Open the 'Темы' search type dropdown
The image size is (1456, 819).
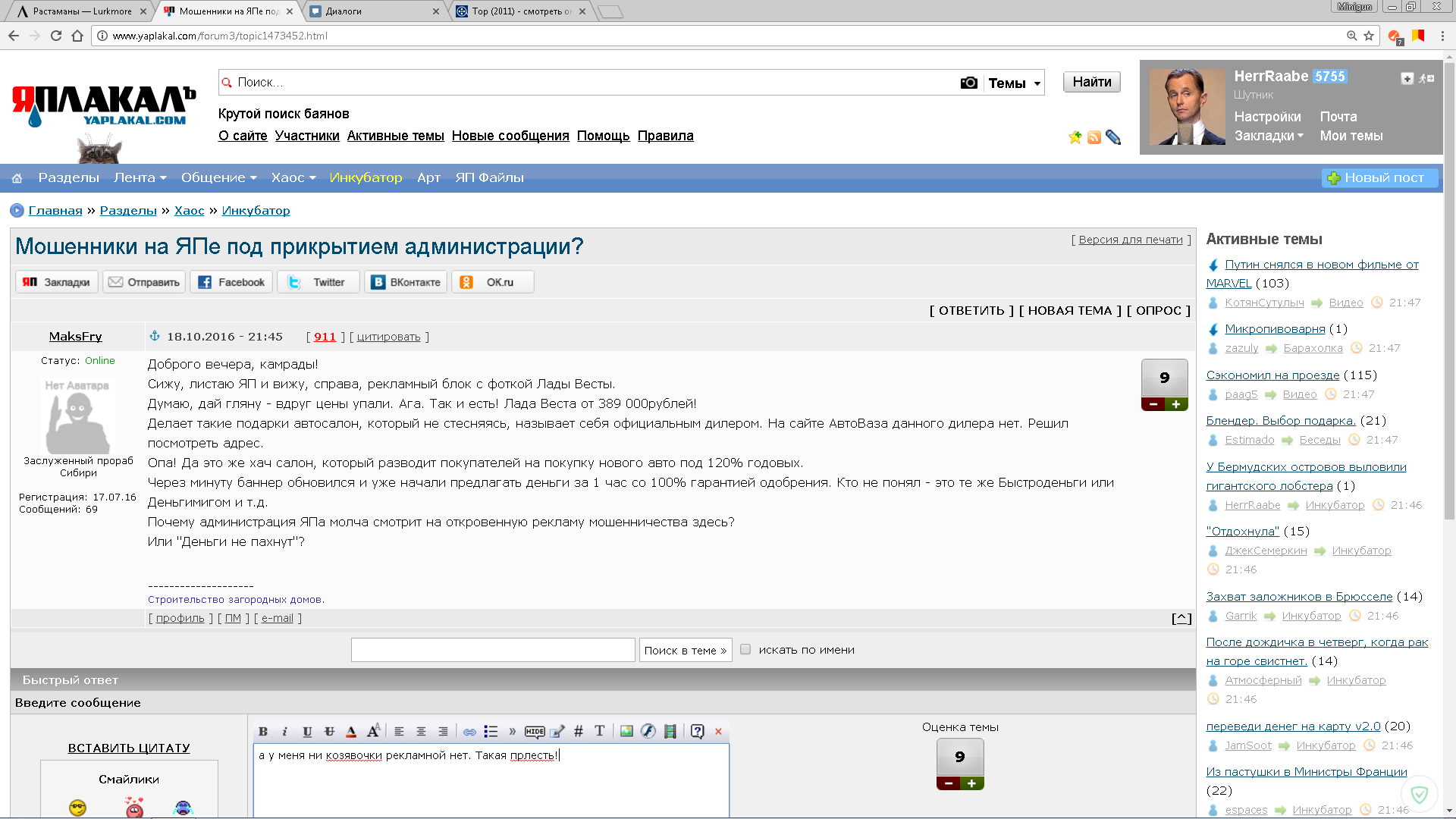(x=1015, y=83)
